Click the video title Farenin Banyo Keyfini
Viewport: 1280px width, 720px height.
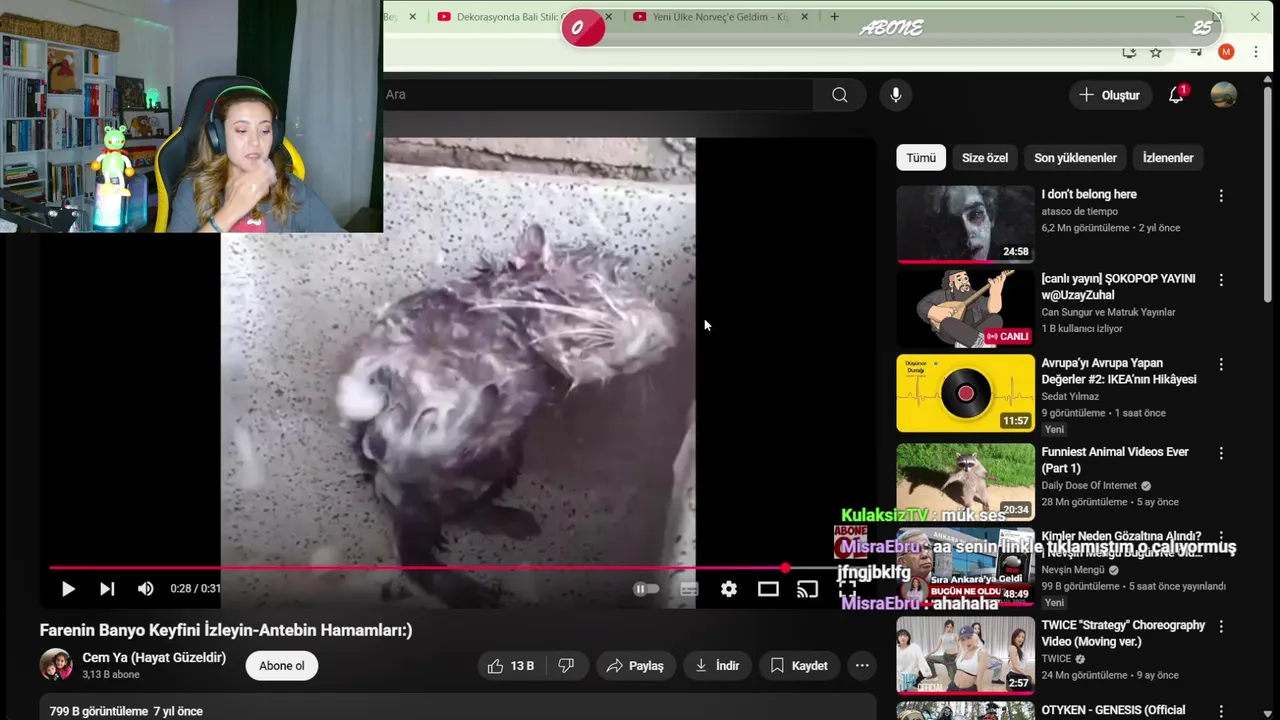[226, 630]
